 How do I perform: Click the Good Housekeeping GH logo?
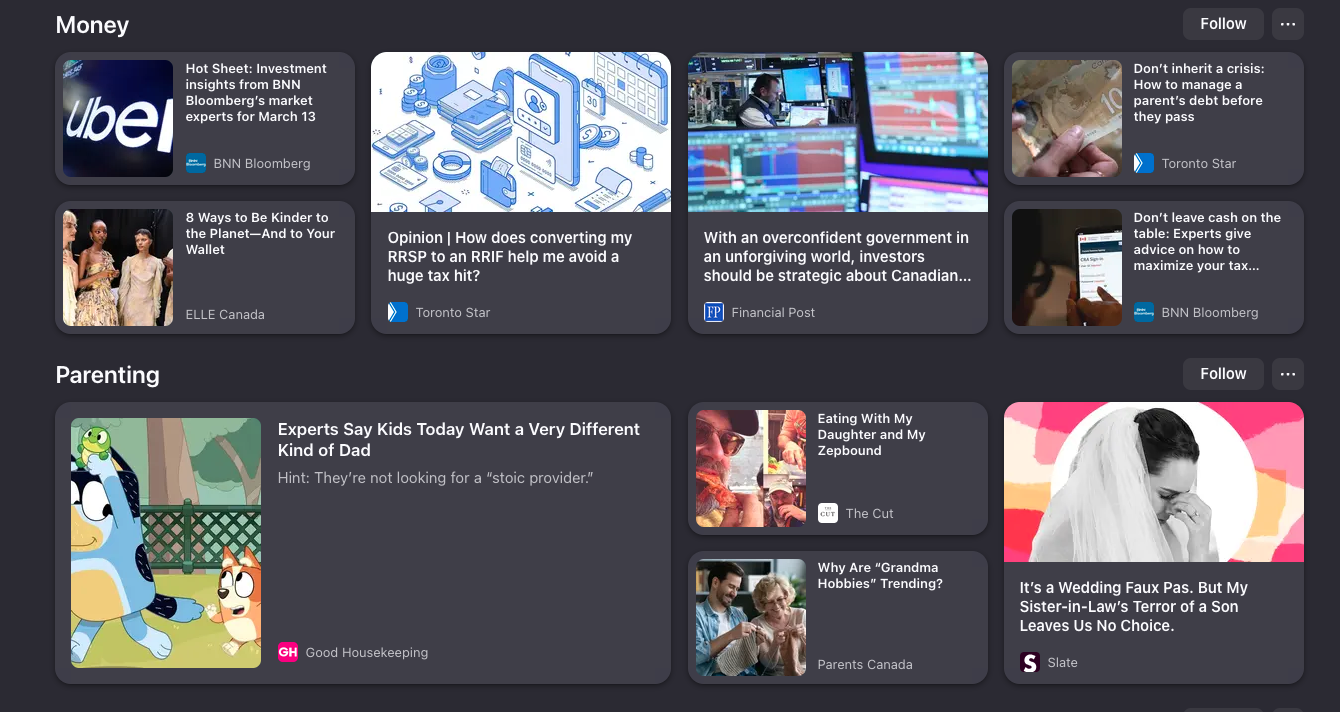(x=288, y=652)
